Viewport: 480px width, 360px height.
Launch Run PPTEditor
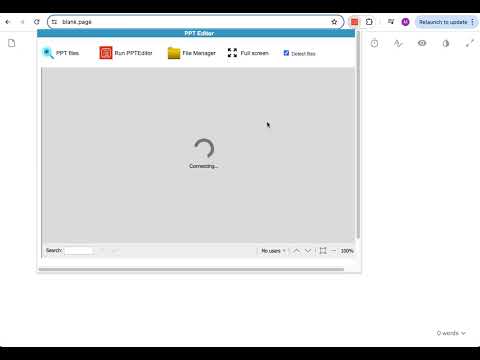tap(126, 53)
